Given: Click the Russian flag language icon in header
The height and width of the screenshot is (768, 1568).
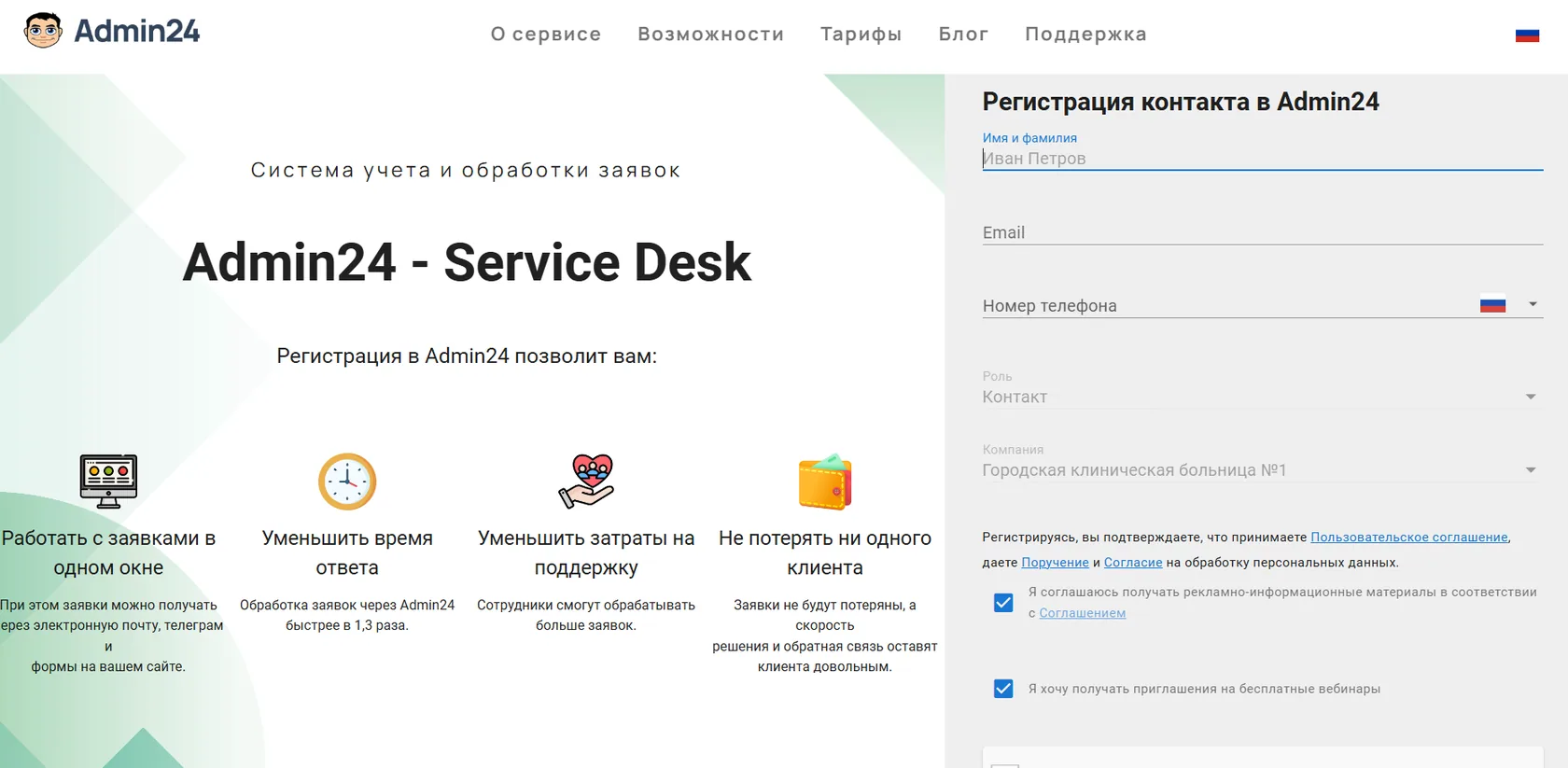Looking at the screenshot, I should pyautogui.click(x=1527, y=35).
